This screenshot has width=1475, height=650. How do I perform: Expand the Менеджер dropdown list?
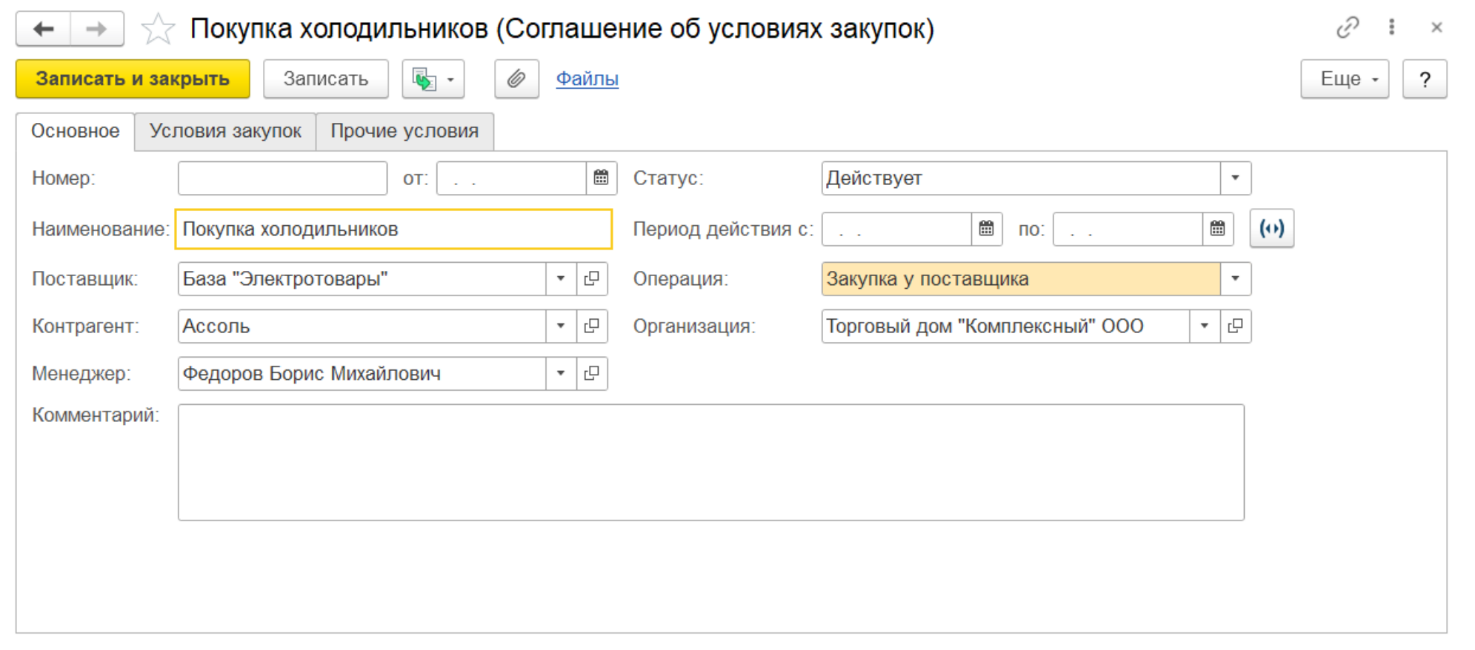pyautogui.click(x=561, y=374)
